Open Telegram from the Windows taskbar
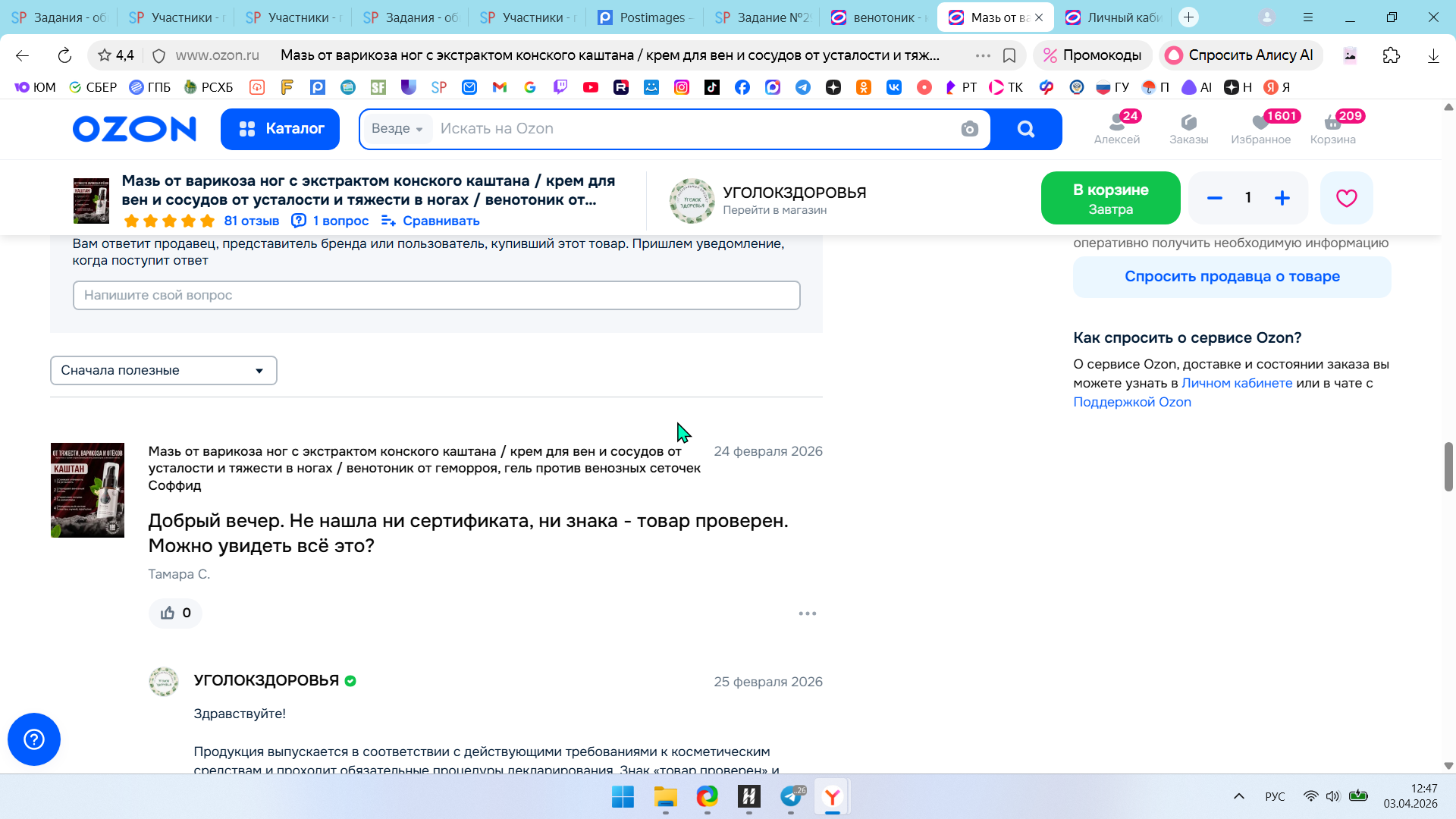The height and width of the screenshot is (819, 1456). coord(791,796)
